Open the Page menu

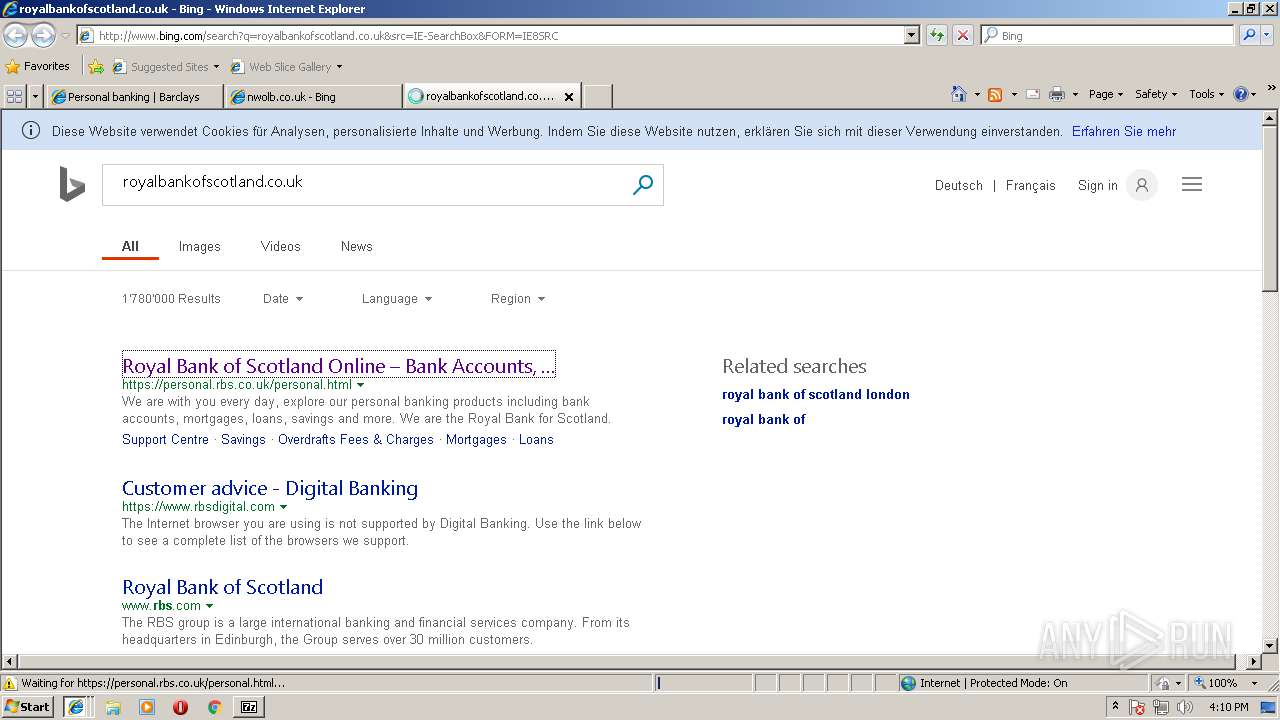[1106, 94]
